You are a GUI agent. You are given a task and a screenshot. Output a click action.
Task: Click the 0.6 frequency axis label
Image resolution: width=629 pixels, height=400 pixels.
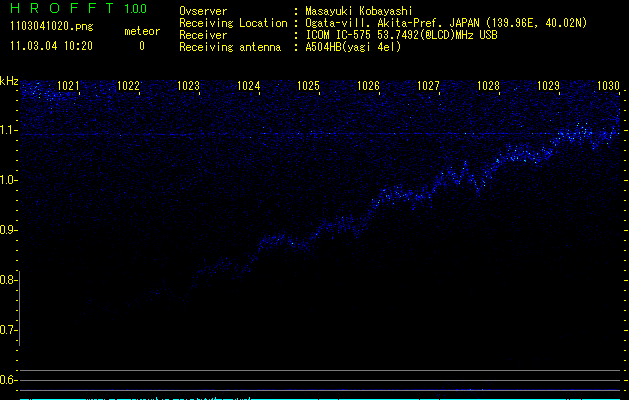[x=7, y=380]
